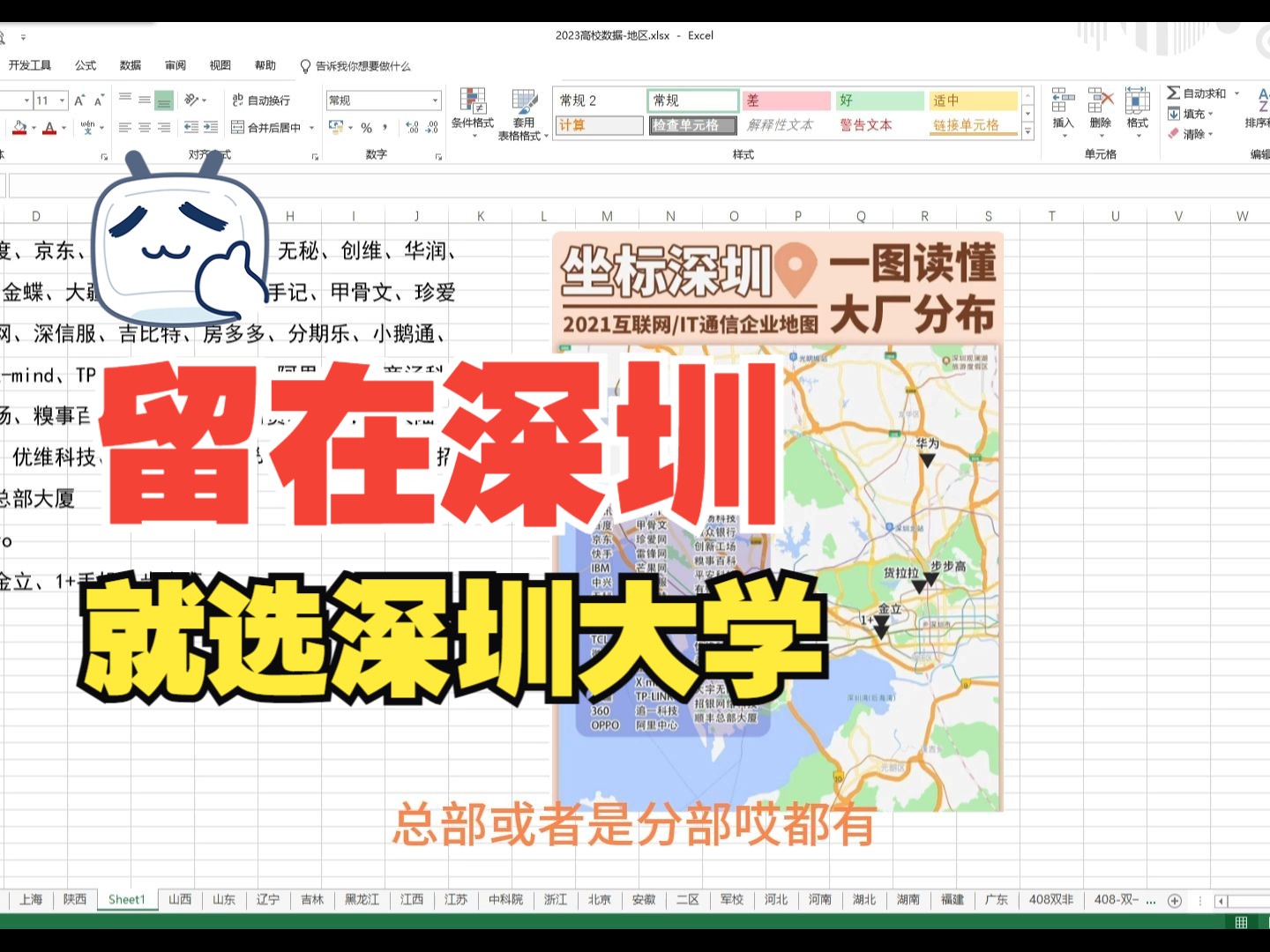The height and width of the screenshot is (952, 1270).
Task: Decrease font size with the smaller A icon
Action: tap(98, 100)
